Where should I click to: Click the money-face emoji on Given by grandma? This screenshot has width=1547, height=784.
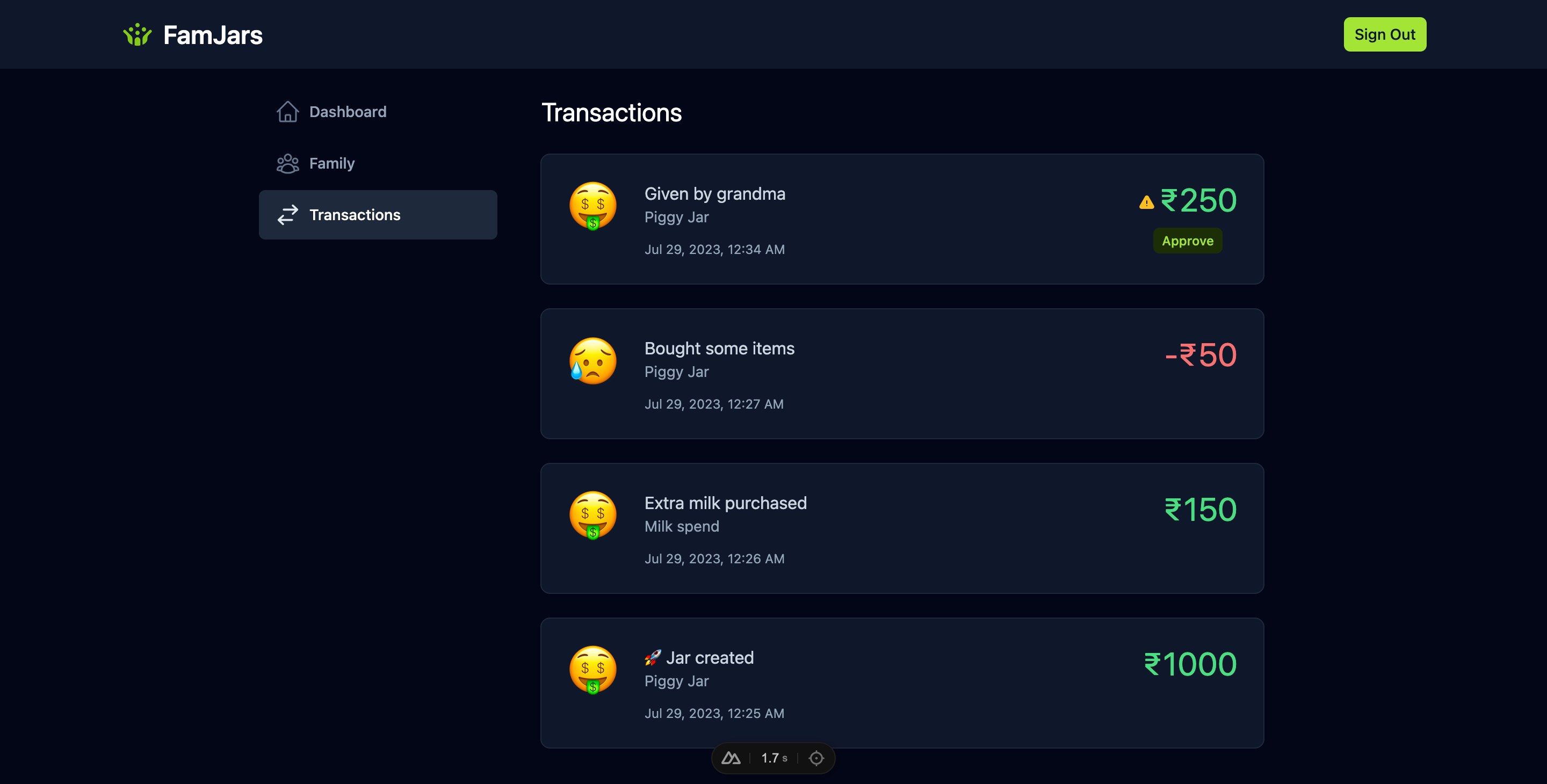(592, 206)
